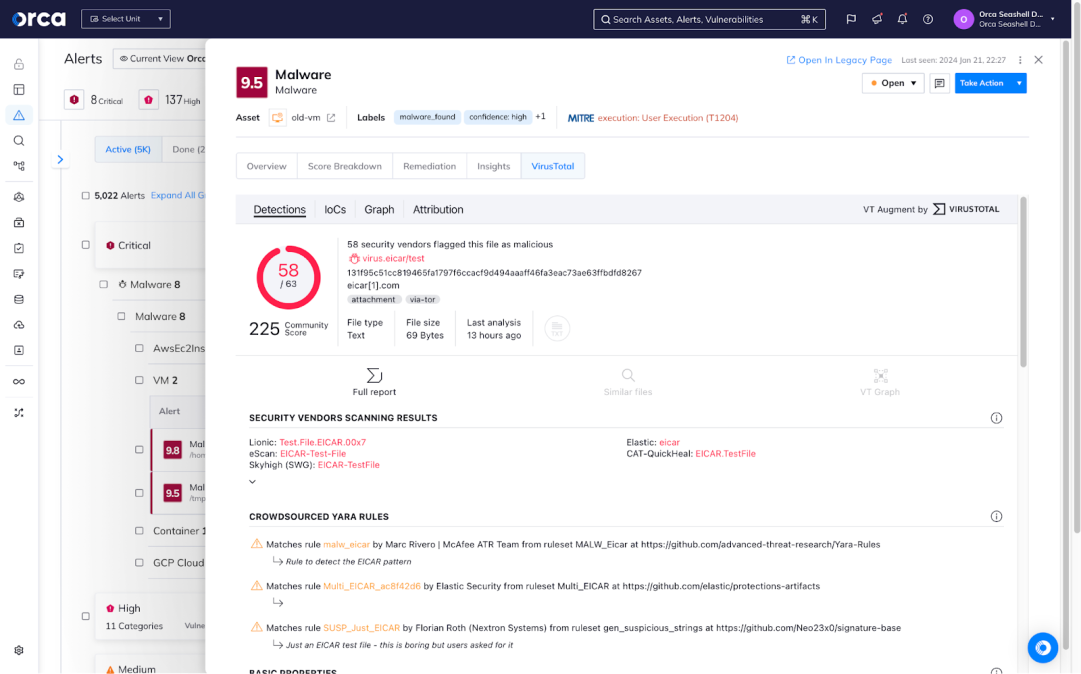Open old-vm asset in new window icon
The width and height of the screenshot is (1081, 674).
pyautogui.click(x=331, y=118)
